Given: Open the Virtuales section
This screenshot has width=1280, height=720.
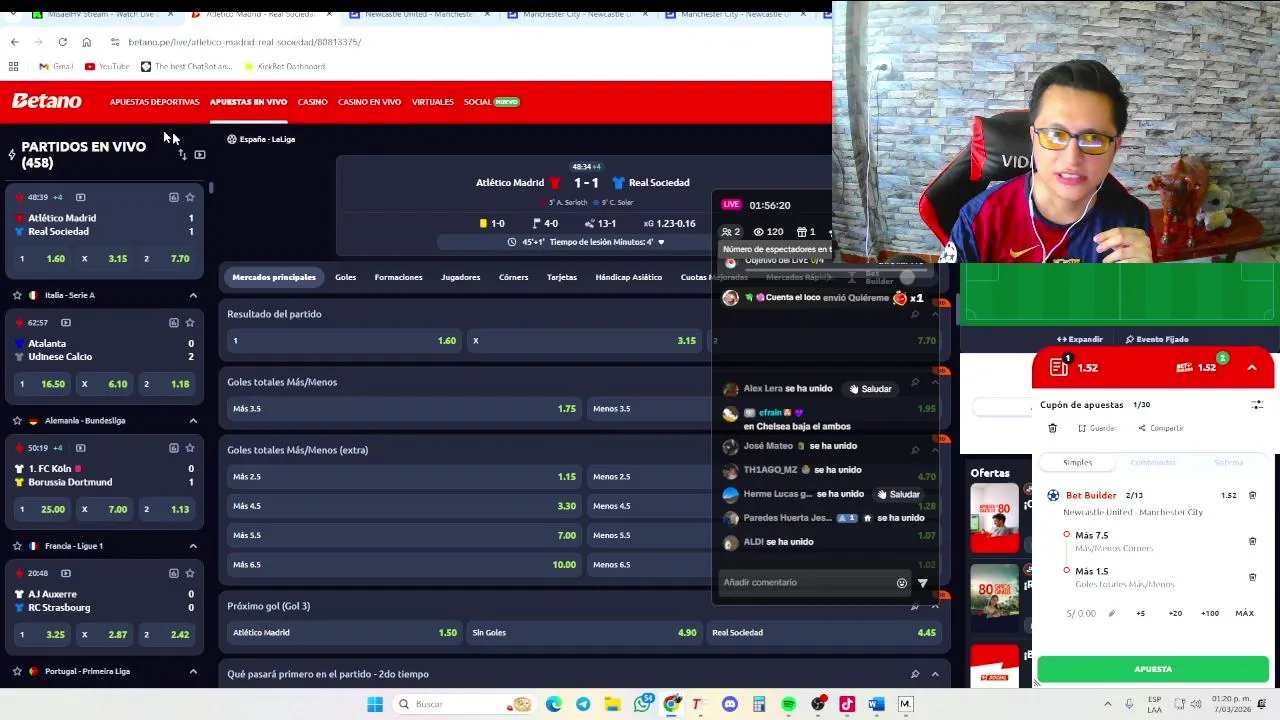Looking at the screenshot, I should 432,102.
